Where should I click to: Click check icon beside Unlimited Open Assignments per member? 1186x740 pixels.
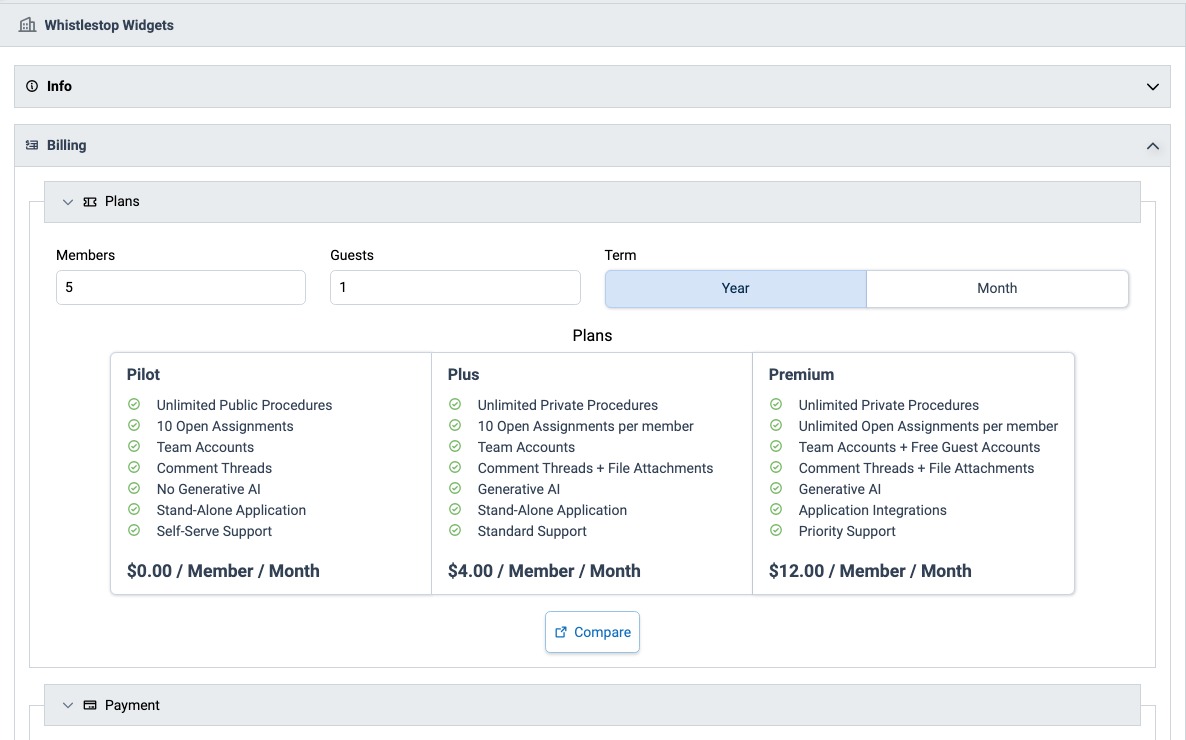coord(776,425)
